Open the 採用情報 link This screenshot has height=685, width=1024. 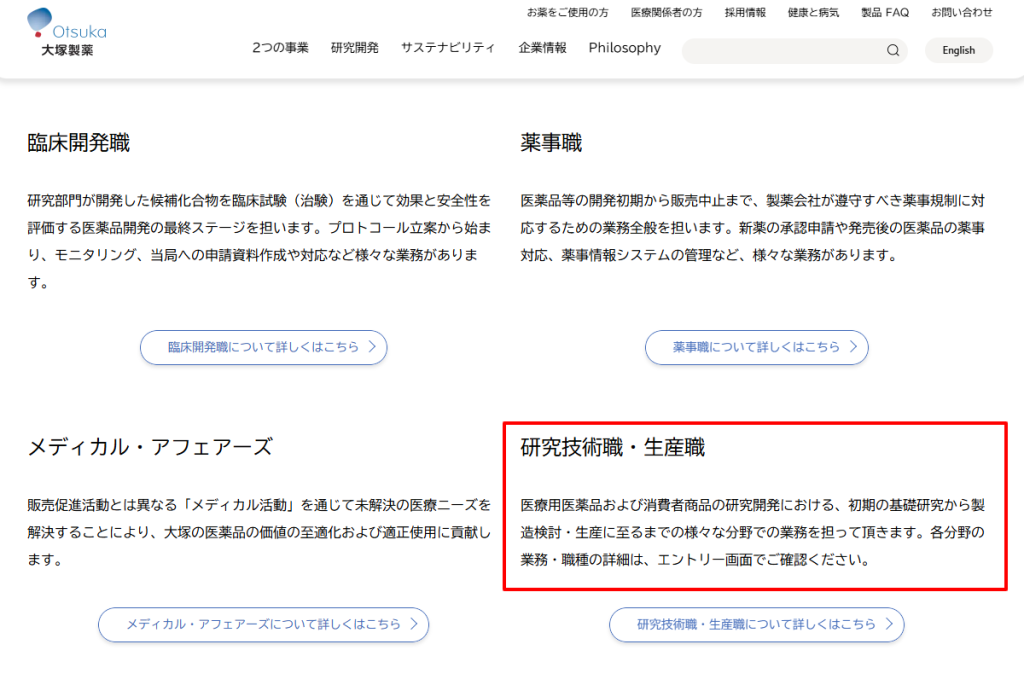[x=745, y=12]
